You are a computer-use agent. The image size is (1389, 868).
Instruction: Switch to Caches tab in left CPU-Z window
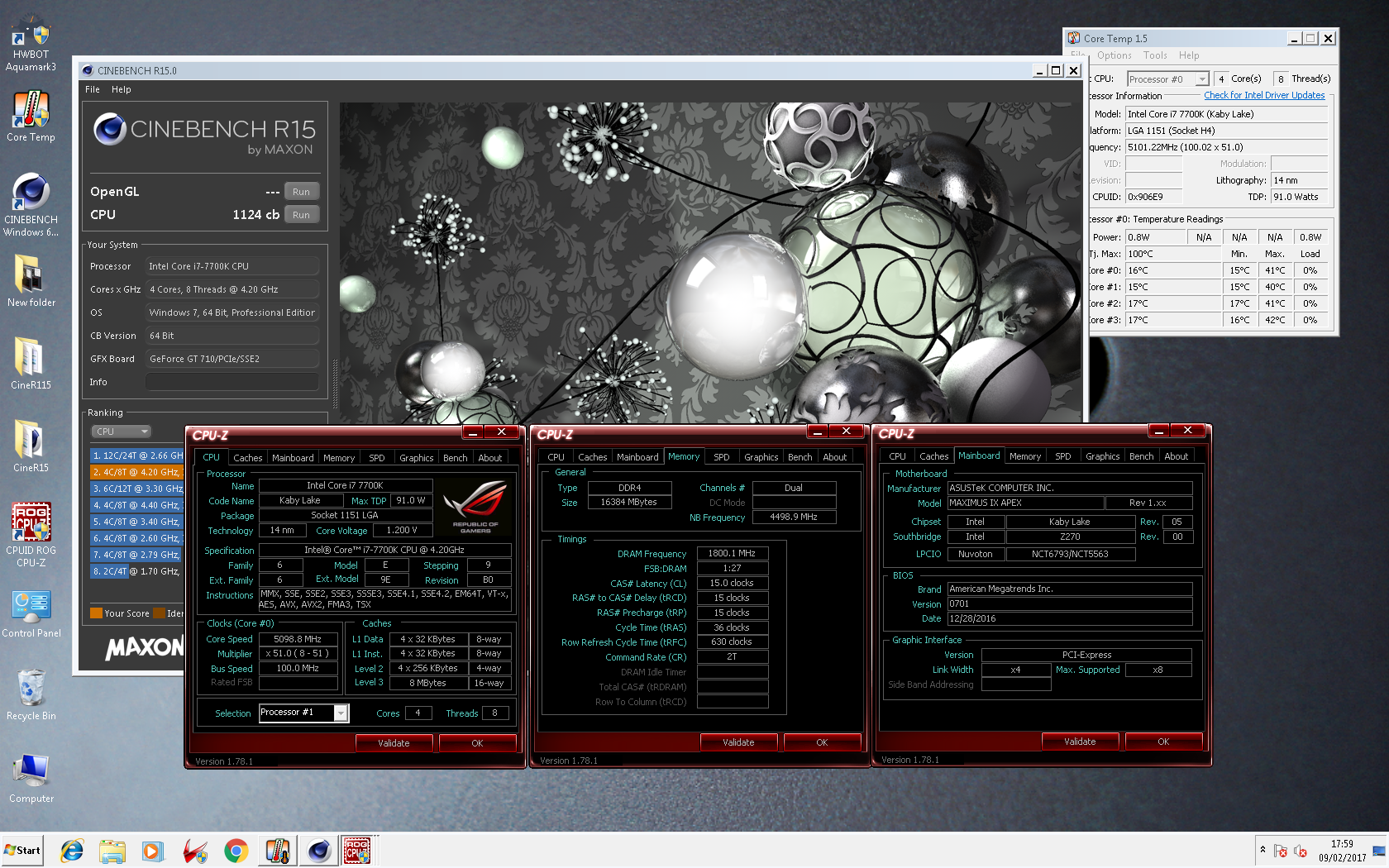247,458
